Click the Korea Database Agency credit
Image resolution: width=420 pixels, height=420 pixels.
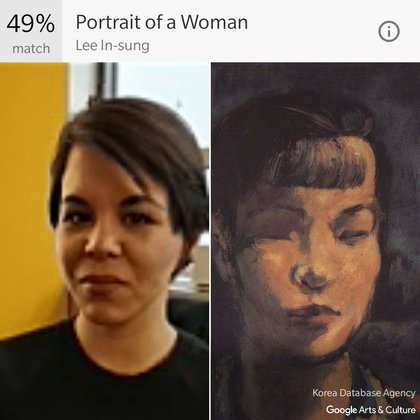(364, 393)
